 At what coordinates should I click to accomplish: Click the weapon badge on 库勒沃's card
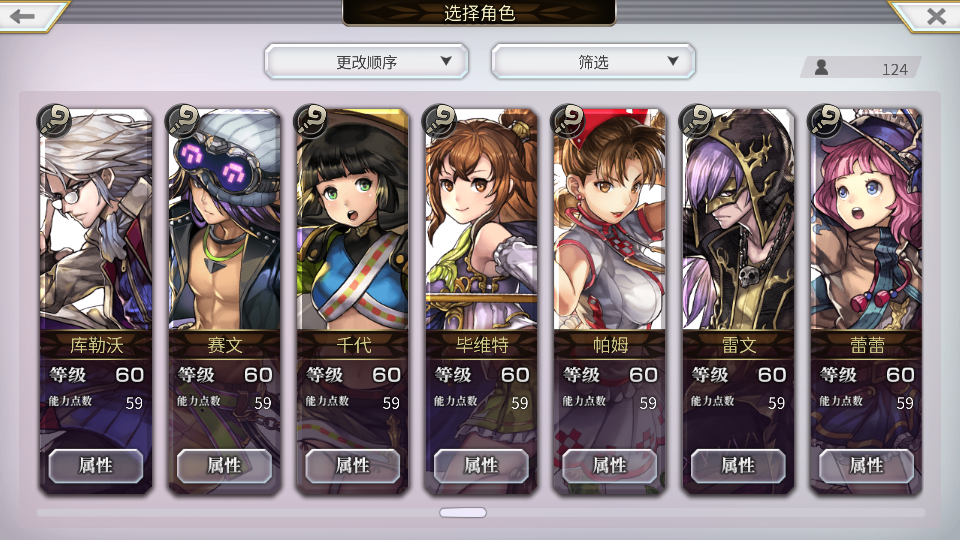tap(54, 121)
